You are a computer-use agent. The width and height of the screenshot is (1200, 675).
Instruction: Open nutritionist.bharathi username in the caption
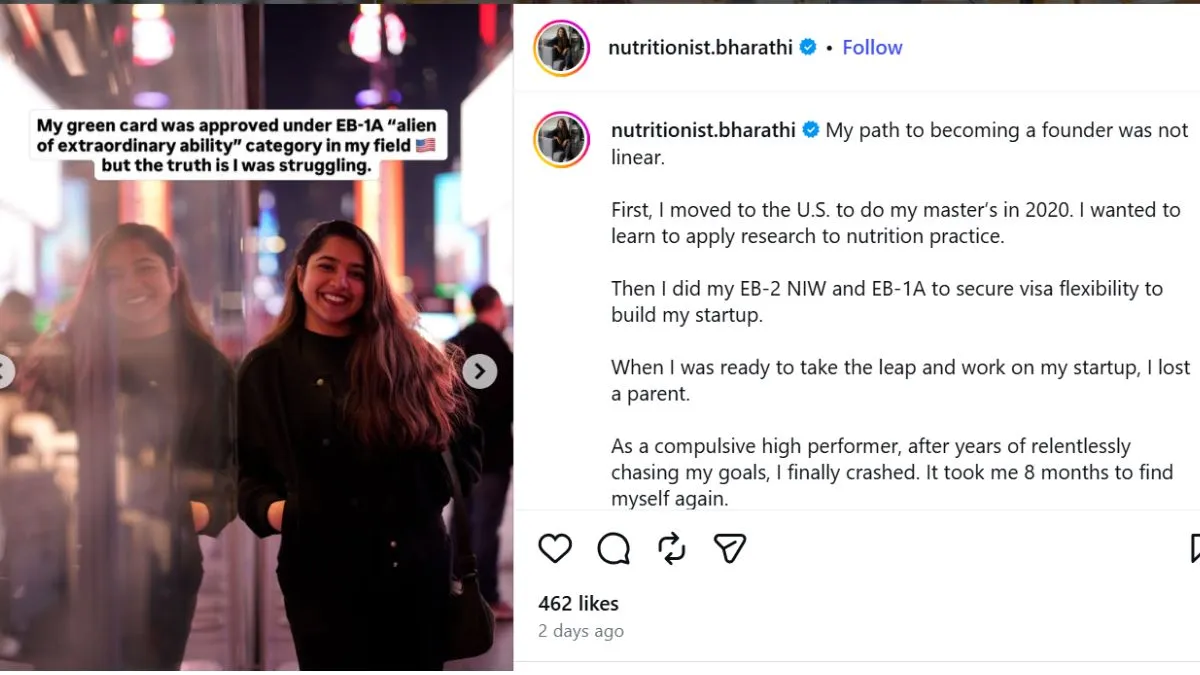coord(703,130)
